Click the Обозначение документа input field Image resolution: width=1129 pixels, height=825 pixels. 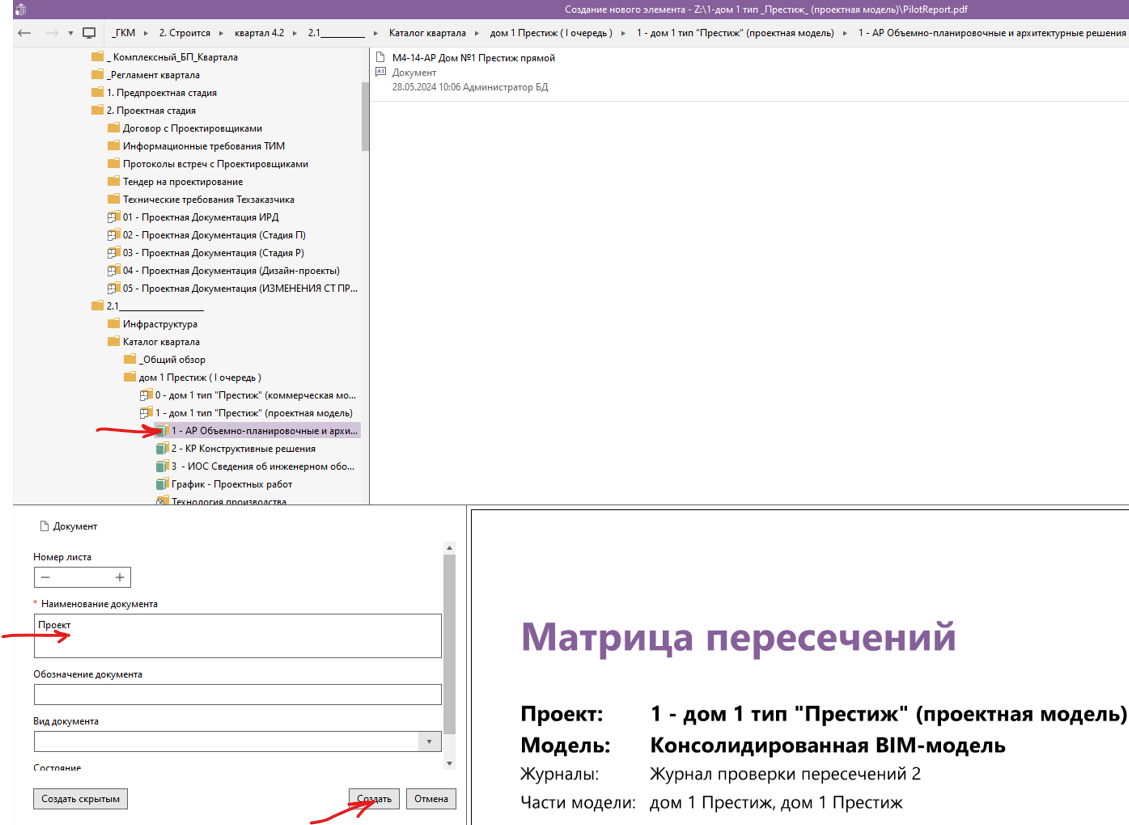(x=237, y=694)
